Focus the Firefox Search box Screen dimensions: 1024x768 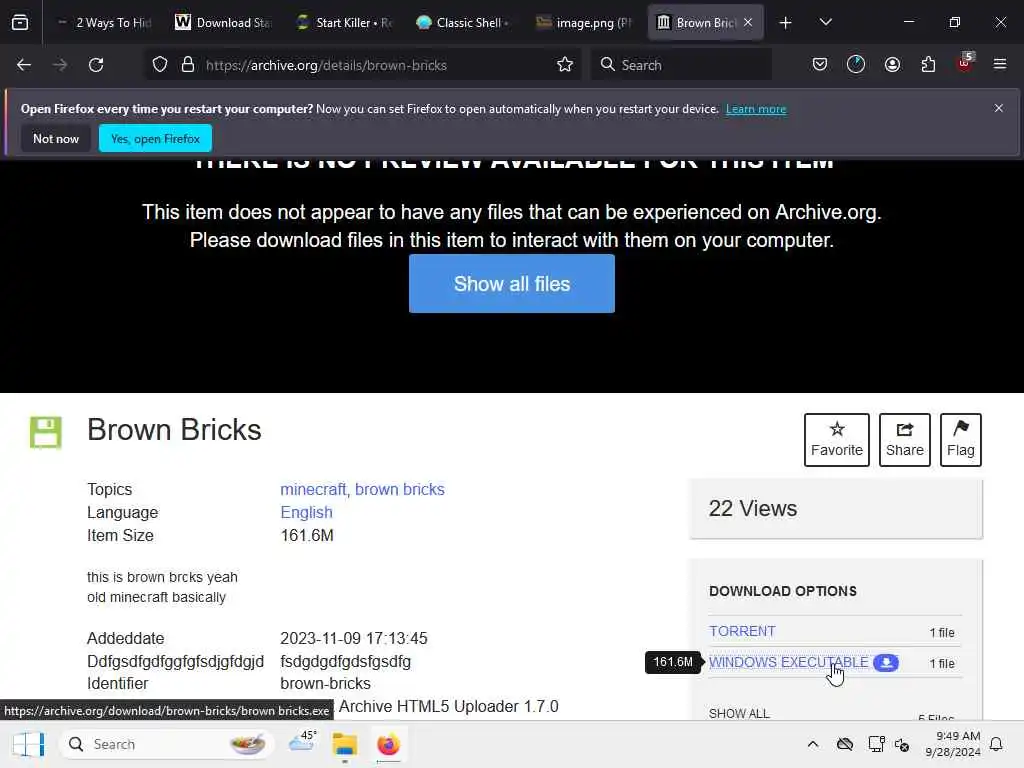[681, 65]
